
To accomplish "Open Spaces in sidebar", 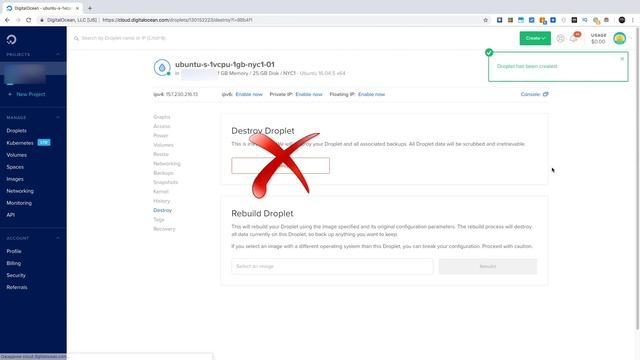I will click(15, 167).
